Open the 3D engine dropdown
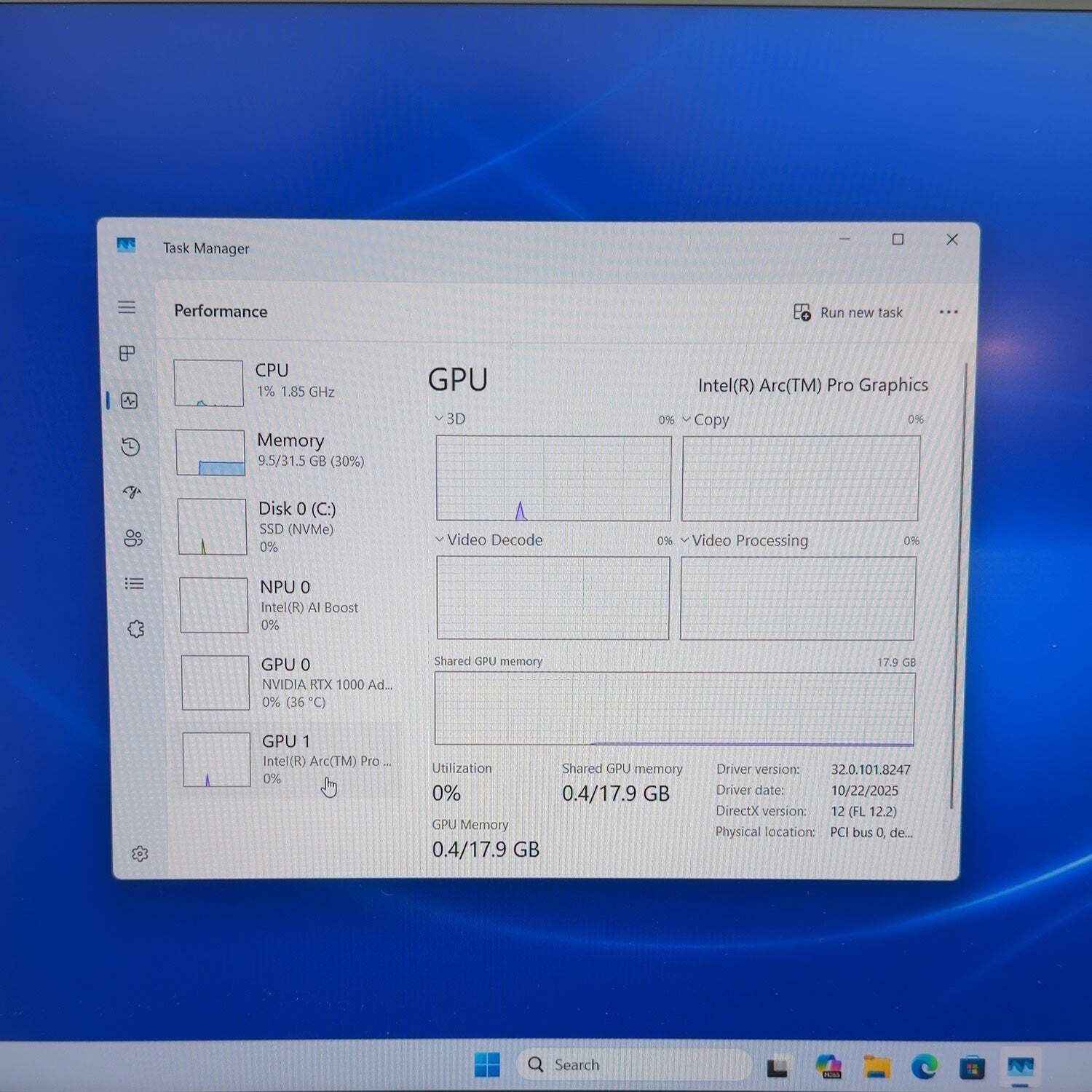The height and width of the screenshot is (1092, 1092). pyautogui.click(x=450, y=419)
